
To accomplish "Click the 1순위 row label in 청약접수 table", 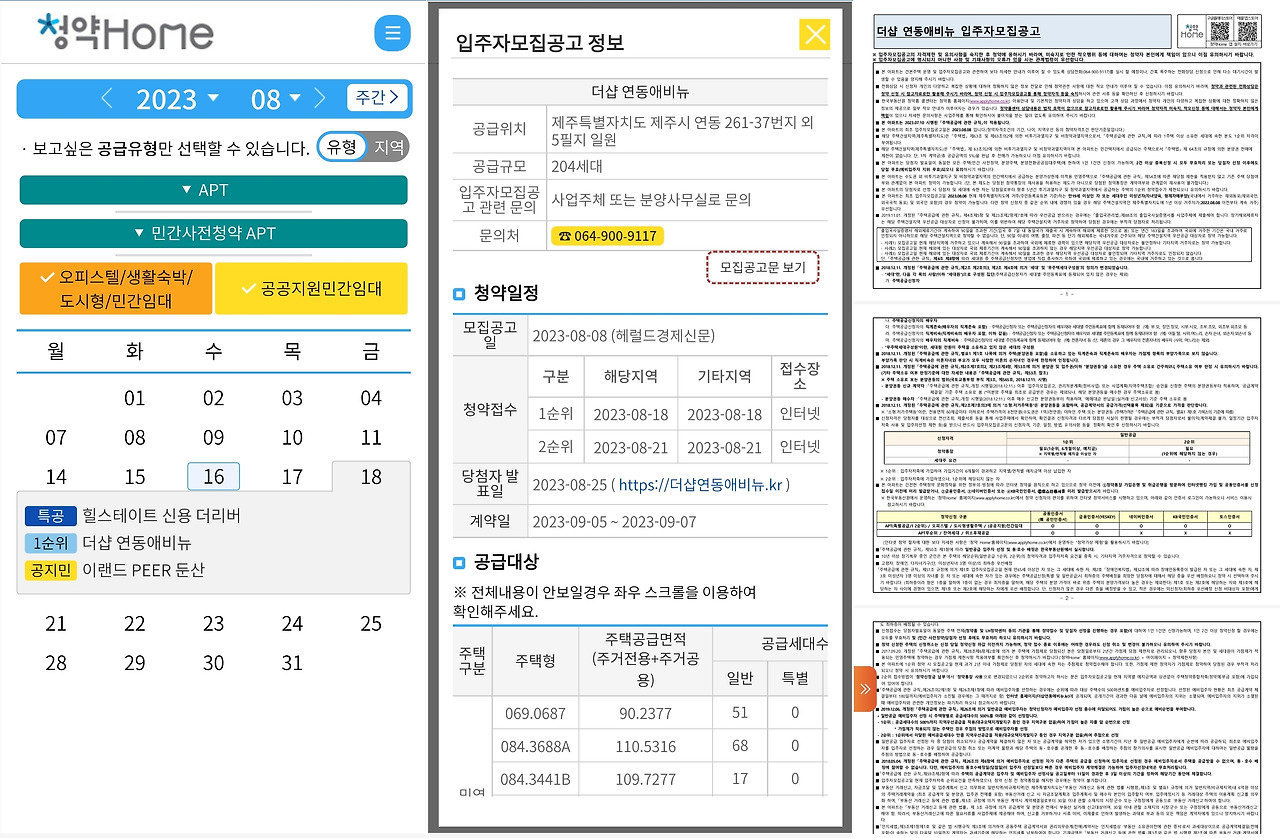I will point(555,415).
